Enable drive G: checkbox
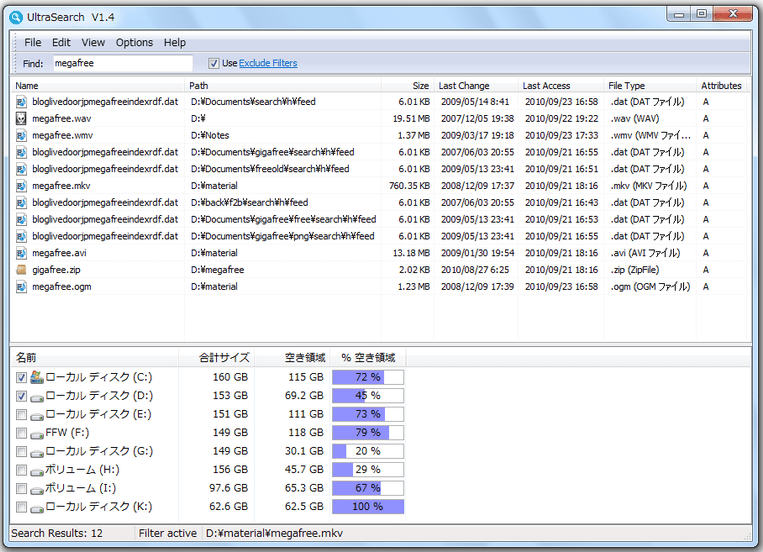The width and height of the screenshot is (763, 552). tap(21, 451)
